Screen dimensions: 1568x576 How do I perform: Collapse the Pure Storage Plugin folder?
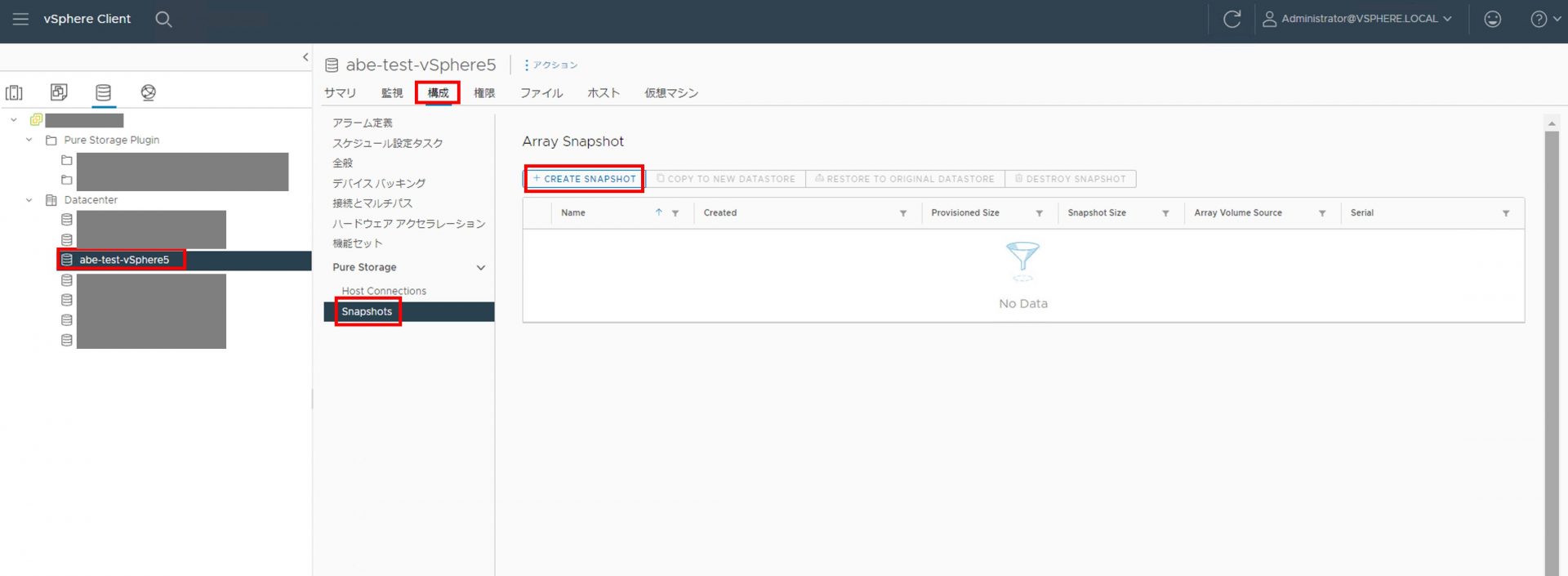pos(29,140)
